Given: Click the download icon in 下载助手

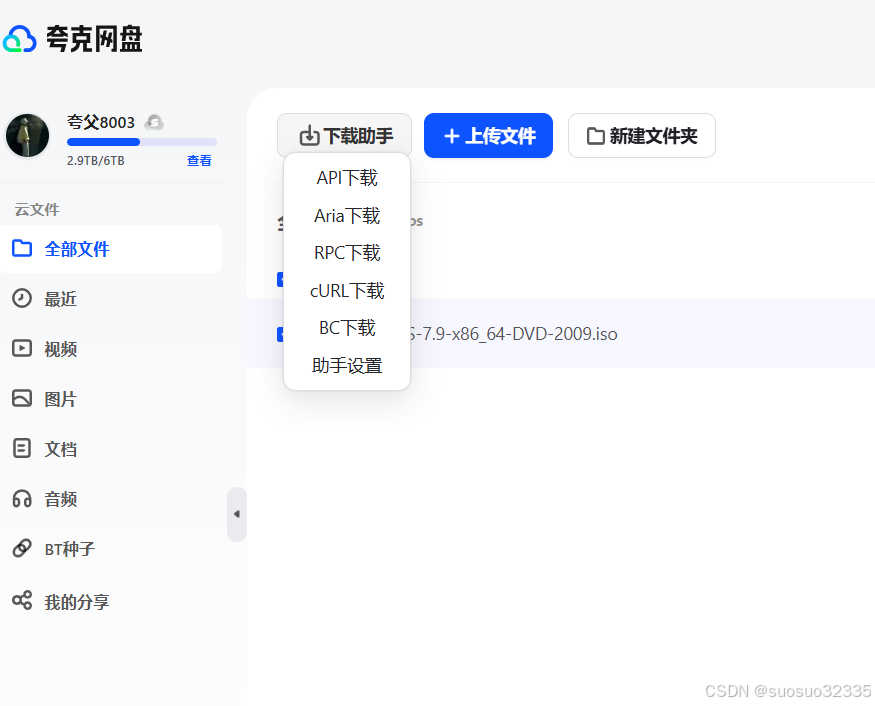Looking at the screenshot, I should 309,136.
